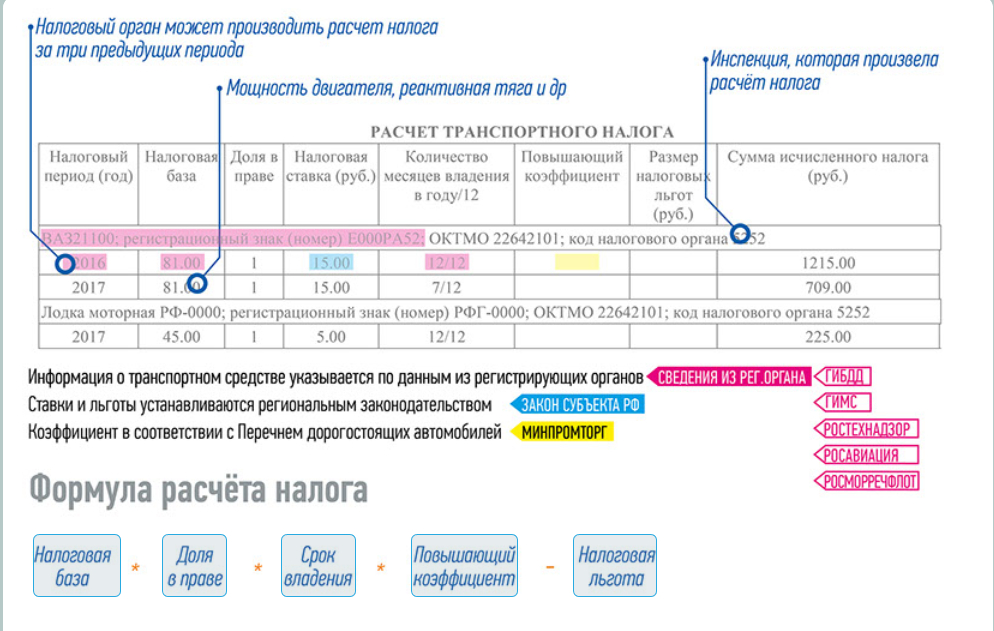994x631 pixels.
Task: Click the РОСАВИАЦИЯ outlined tag
Action: [x=867, y=455]
